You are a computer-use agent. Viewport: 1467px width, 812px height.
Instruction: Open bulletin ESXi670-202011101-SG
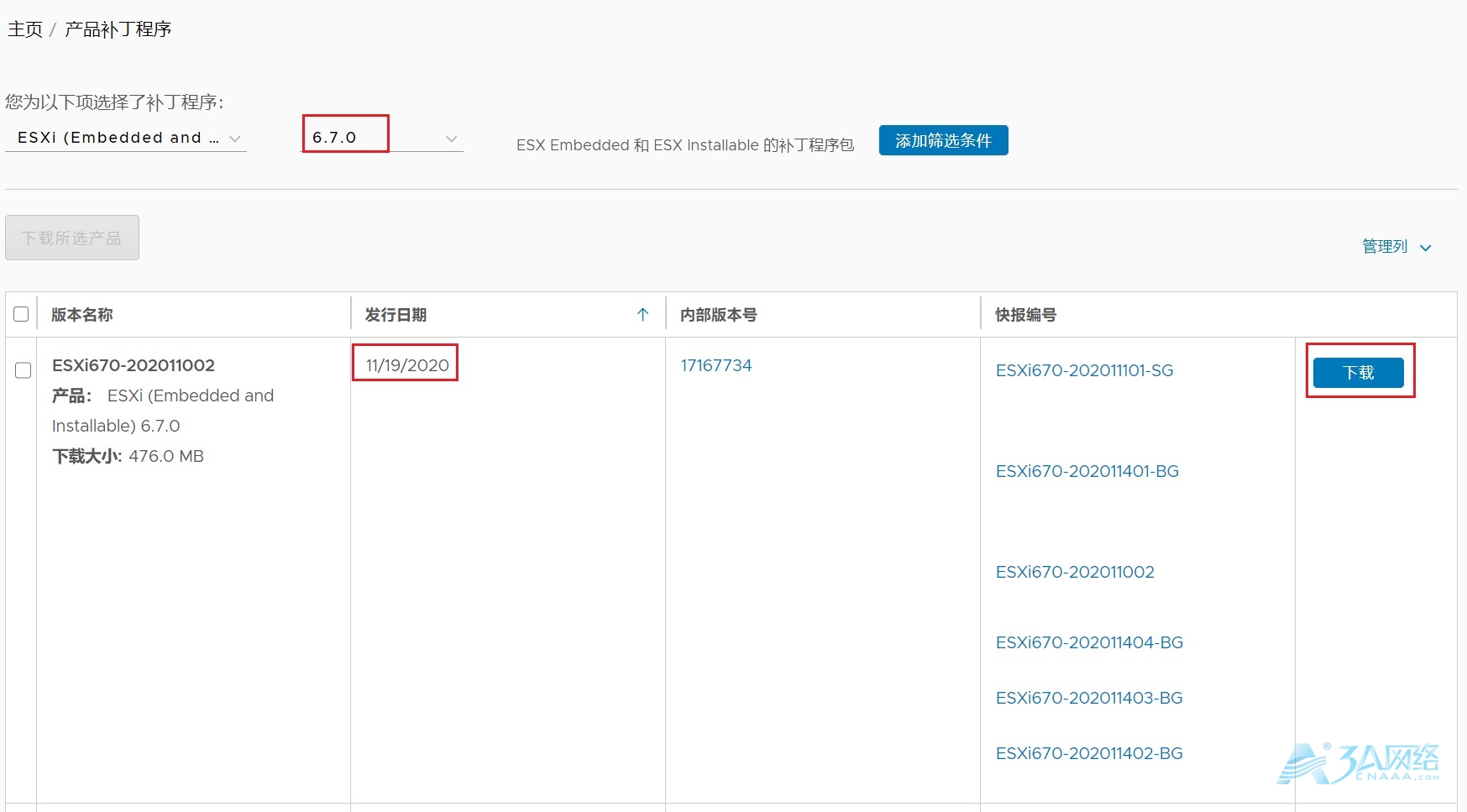pyautogui.click(x=1084, y=370)
